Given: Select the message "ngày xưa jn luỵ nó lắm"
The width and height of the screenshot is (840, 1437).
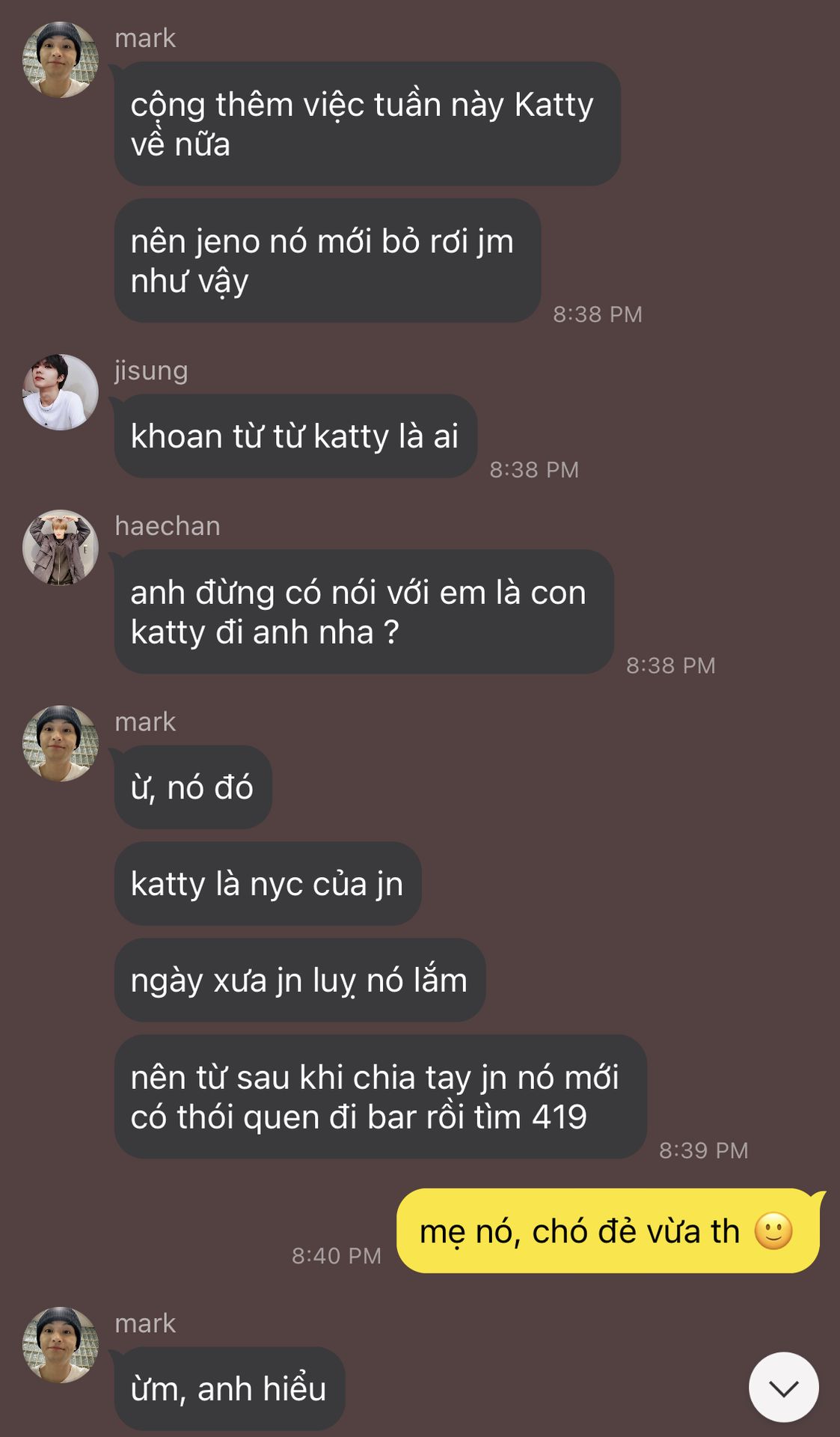Looking at the screenshot, I should pos(300,980).
